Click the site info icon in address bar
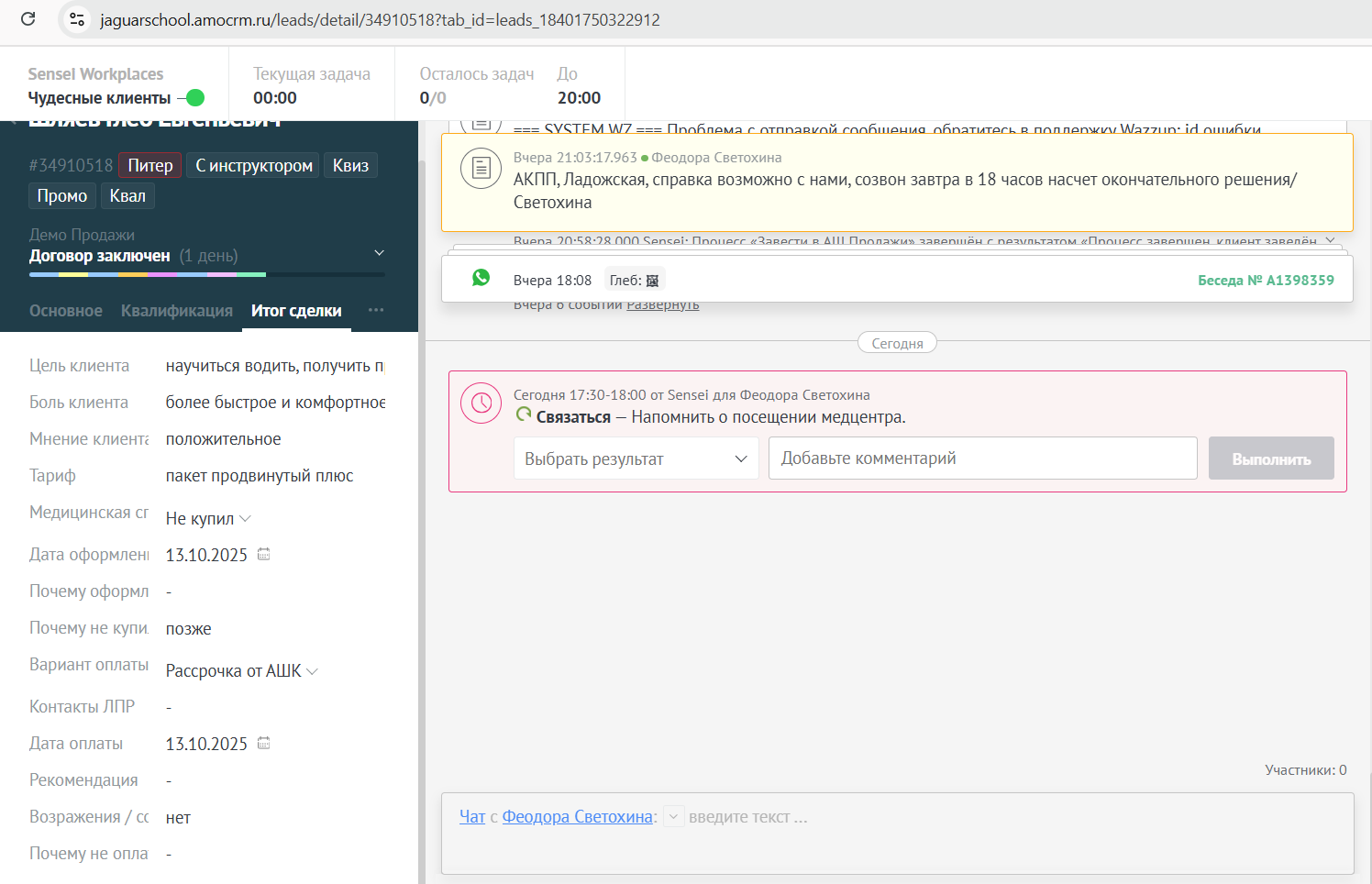The height and width of the screenshot is (884, 1372). click(77, 19)
